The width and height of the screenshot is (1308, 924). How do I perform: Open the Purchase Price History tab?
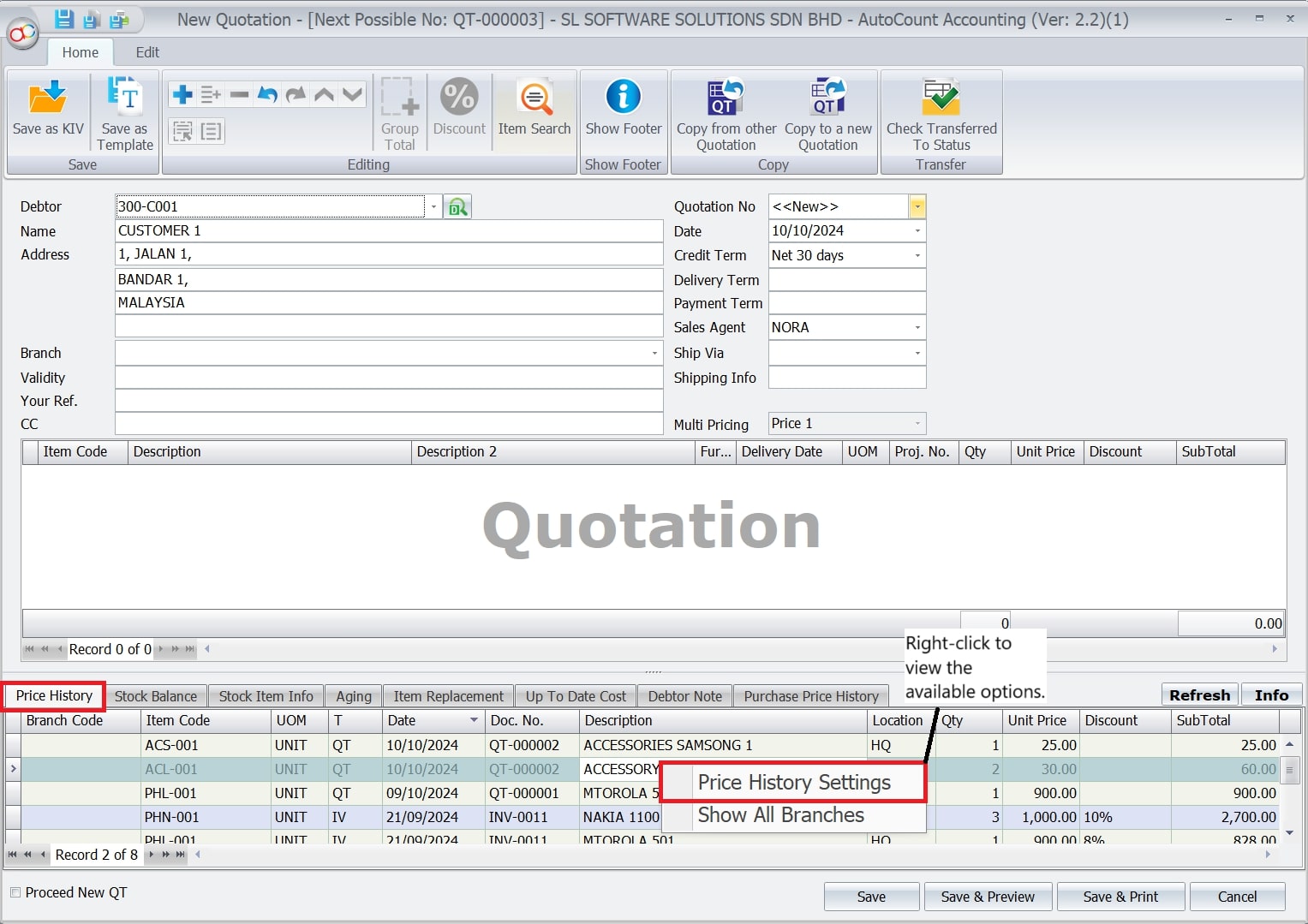point(810,695)
